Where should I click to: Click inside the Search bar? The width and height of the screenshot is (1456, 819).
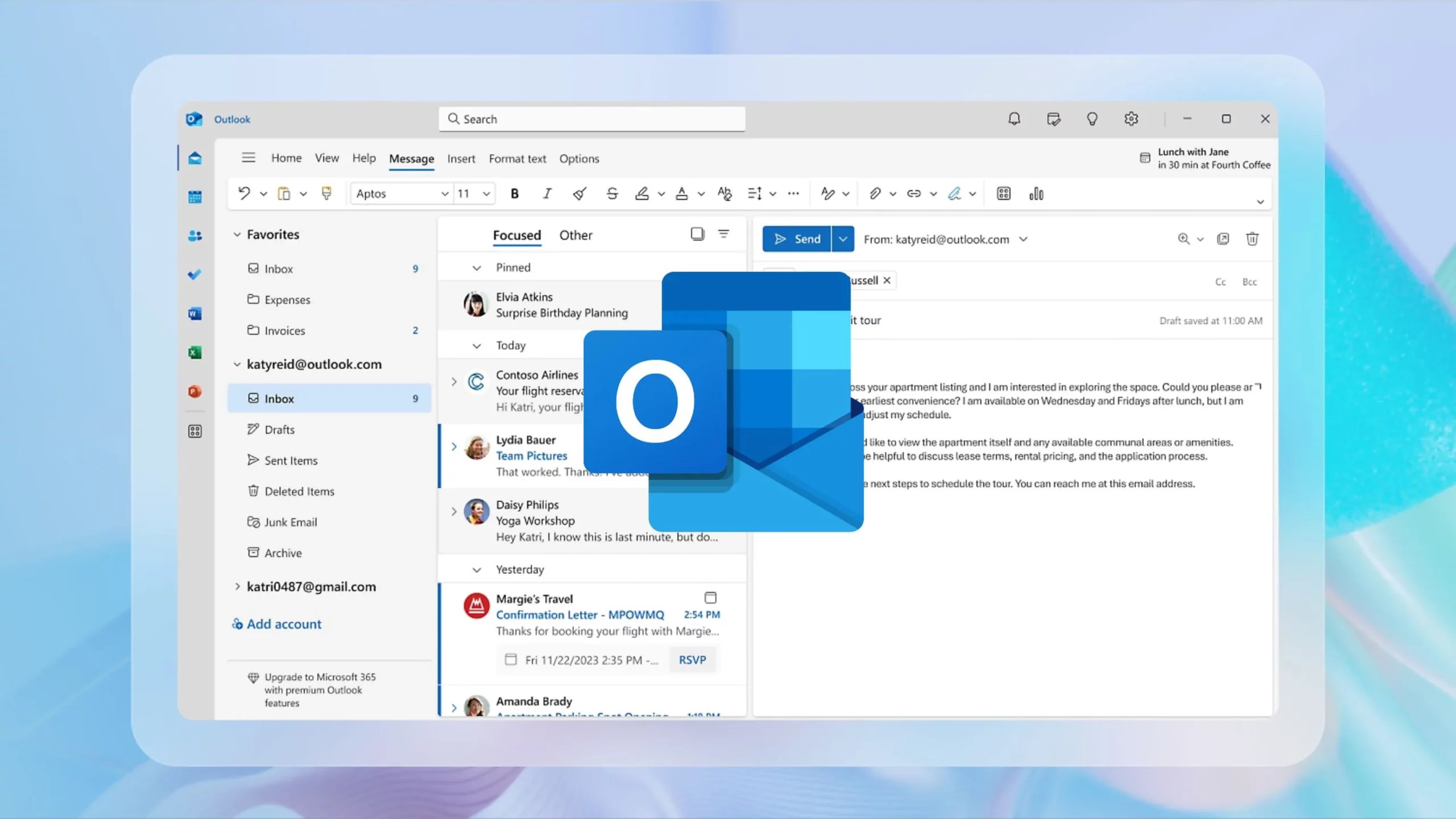591,119
